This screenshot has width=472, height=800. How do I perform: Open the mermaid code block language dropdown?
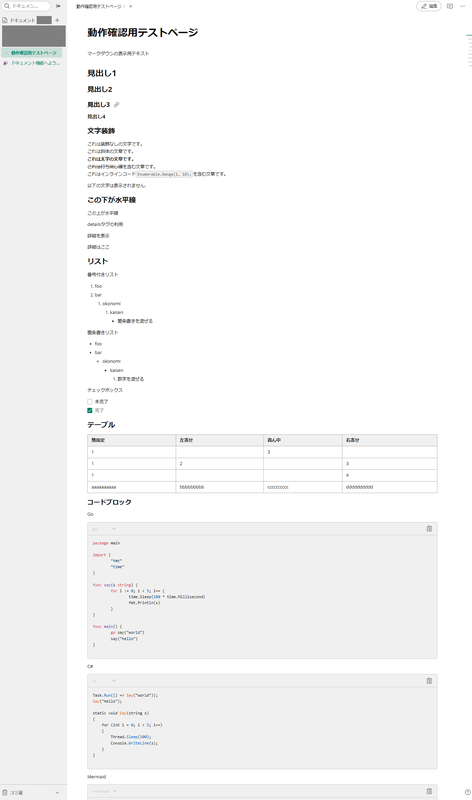point(105,791)
